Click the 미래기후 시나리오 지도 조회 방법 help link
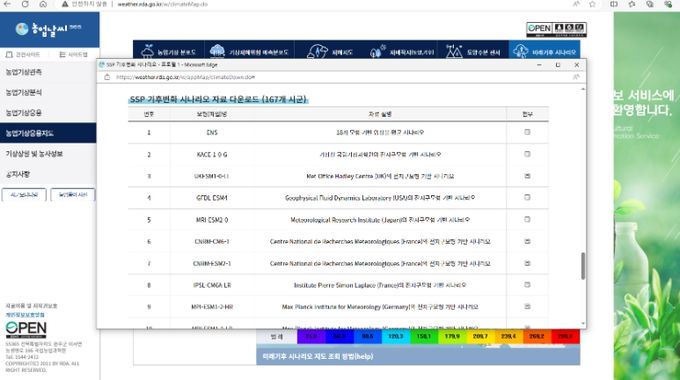680x380 pixels. (x=317, y=357)
